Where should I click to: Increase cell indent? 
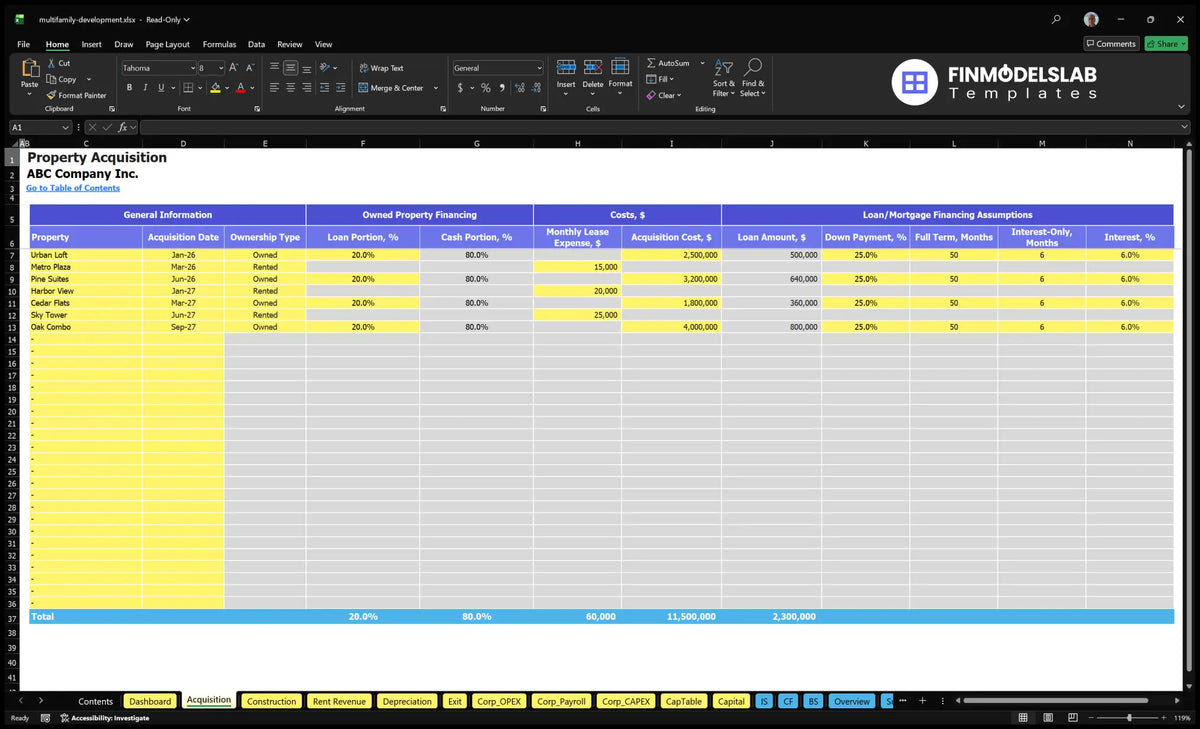click(338, 88)
